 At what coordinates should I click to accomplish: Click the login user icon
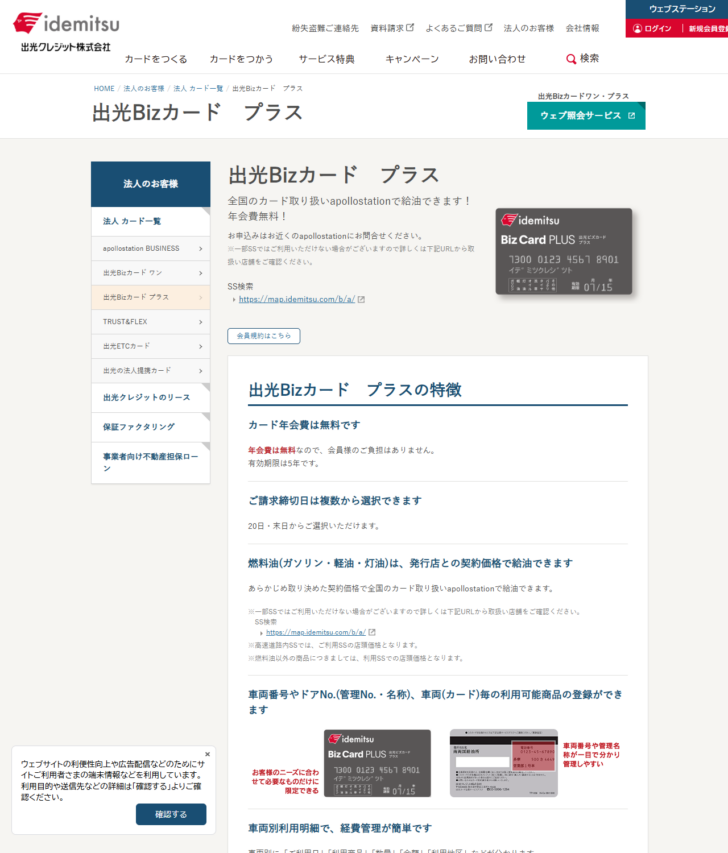coord(637,28)
